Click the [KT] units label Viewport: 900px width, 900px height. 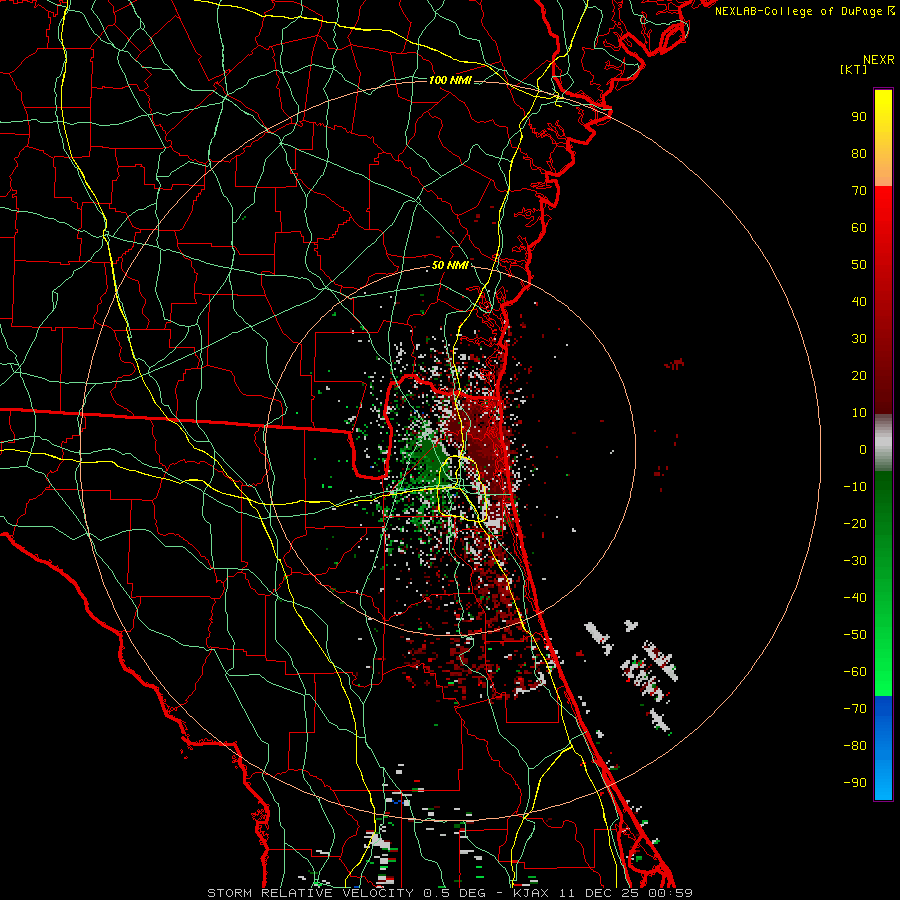854,69
